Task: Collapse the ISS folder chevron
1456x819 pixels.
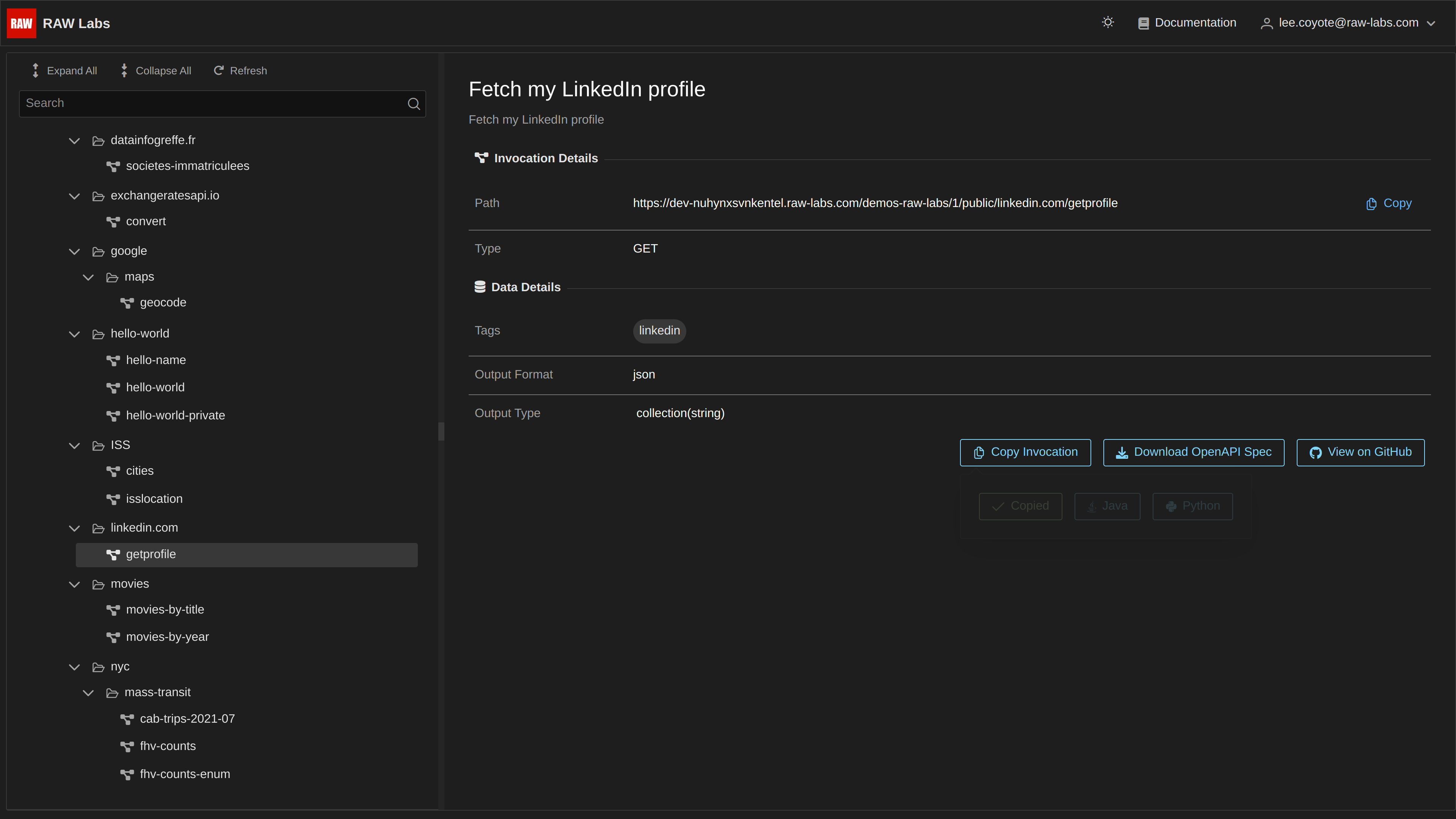Action: coord(74,446)
